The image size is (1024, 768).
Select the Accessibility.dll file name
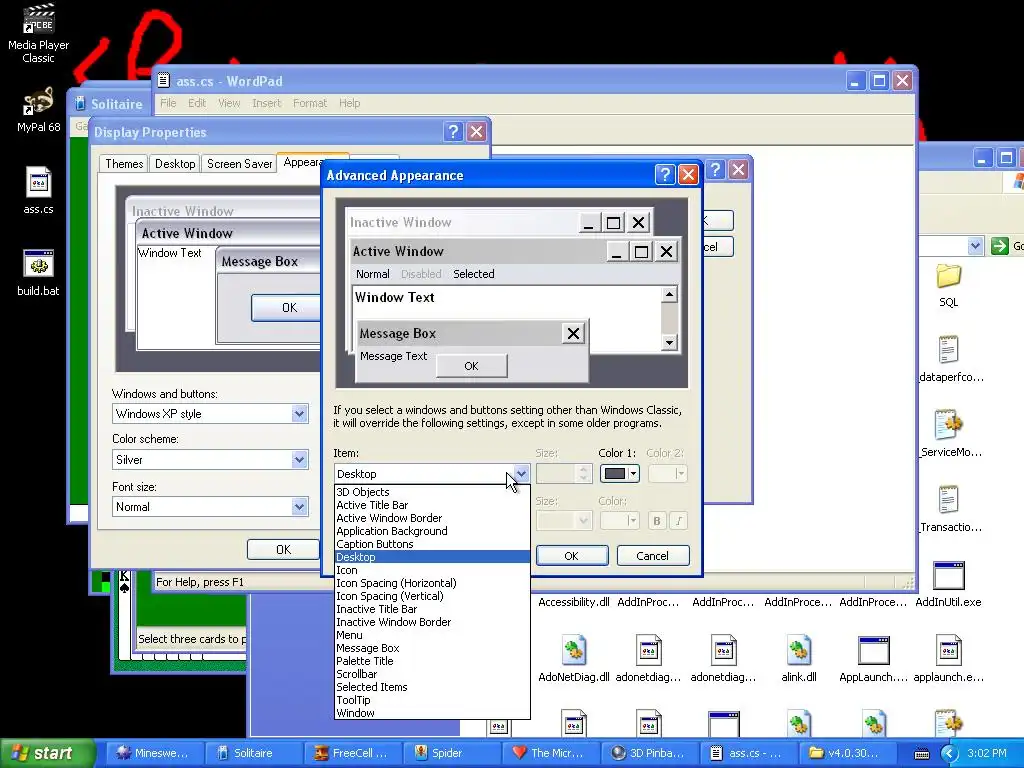(573, 602)
